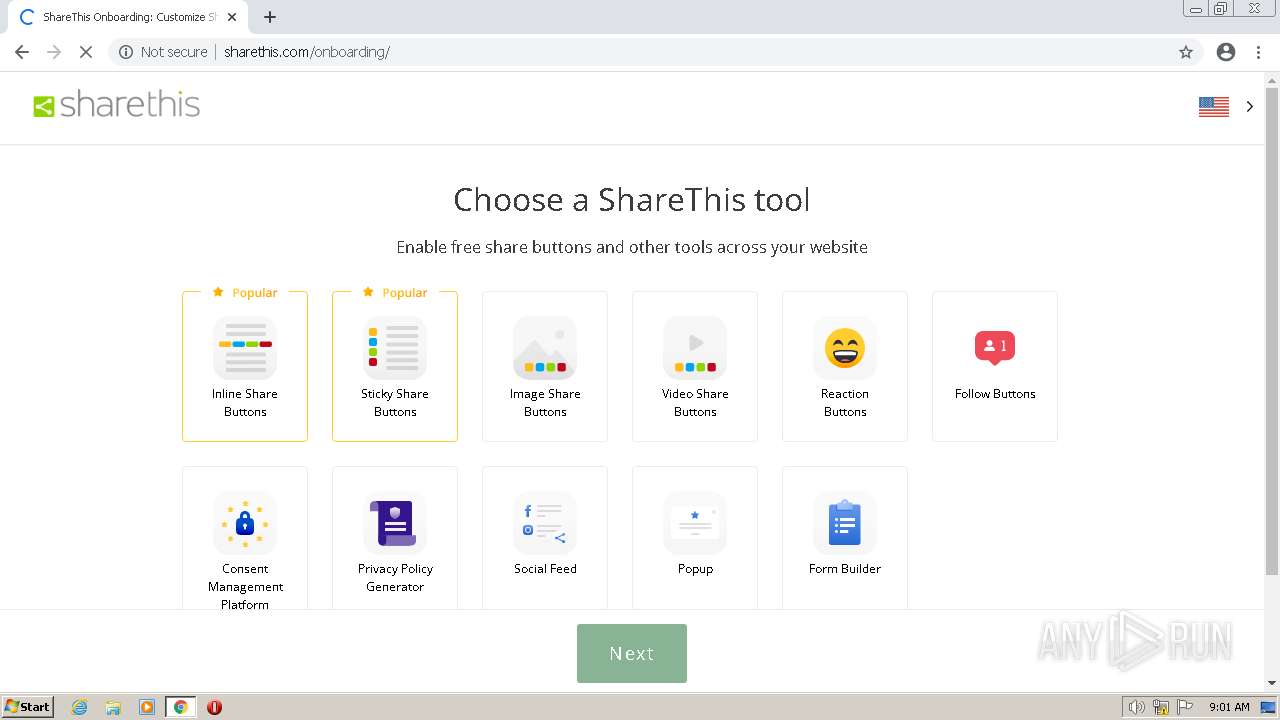Bookmark this page with the star icon
The width and height of the screenshot is (1280, 720).
click(x=1186, y=52)
